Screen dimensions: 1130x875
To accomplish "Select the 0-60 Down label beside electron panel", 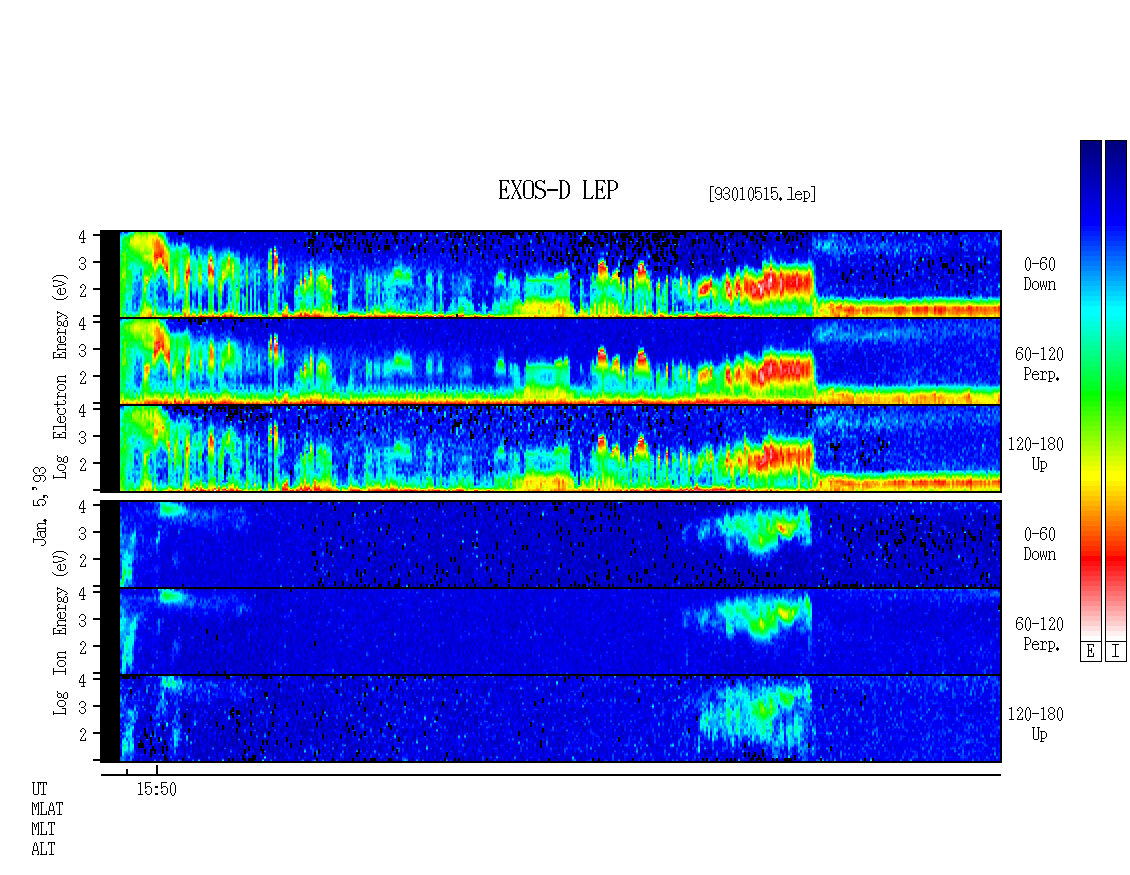I will pos(1039,275).
